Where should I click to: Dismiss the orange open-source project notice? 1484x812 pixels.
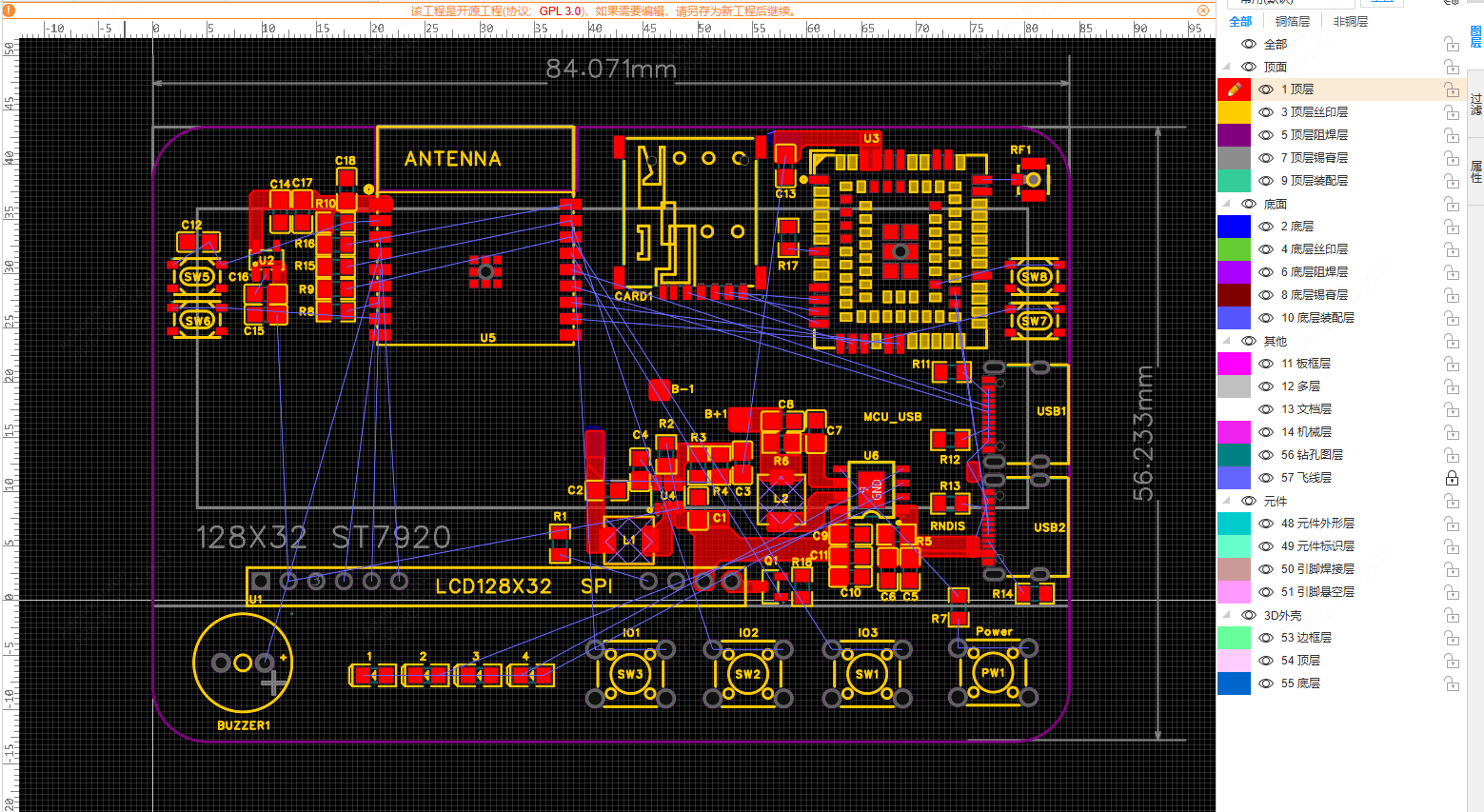point(1203,10)
